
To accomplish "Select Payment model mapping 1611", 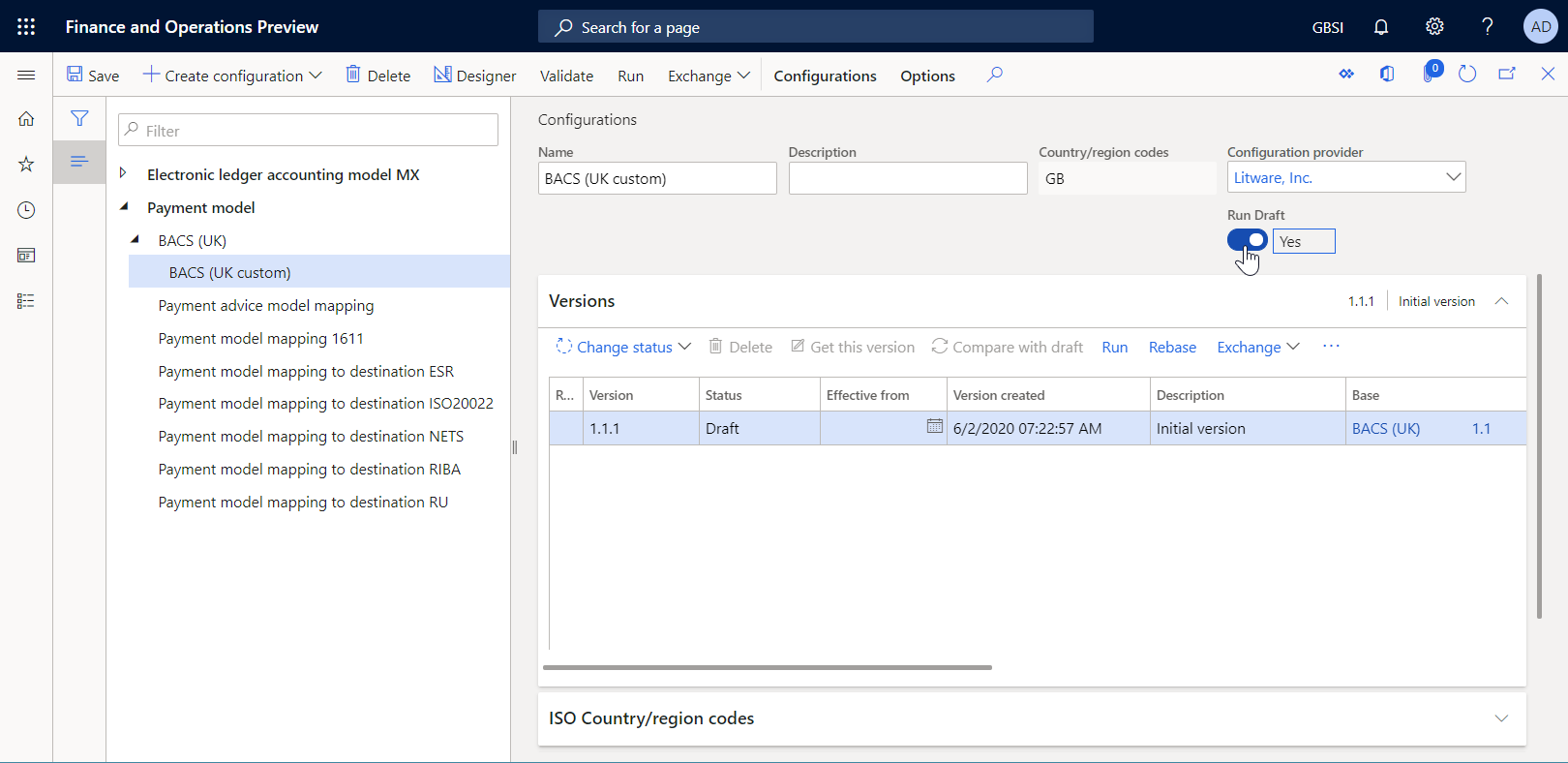I will [261, 338].
